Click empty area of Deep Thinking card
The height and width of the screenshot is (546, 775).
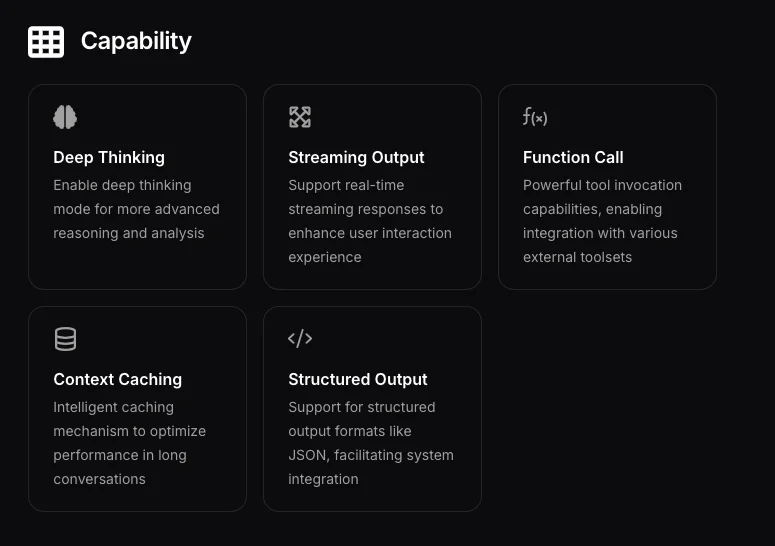click(x=137, y=266)
